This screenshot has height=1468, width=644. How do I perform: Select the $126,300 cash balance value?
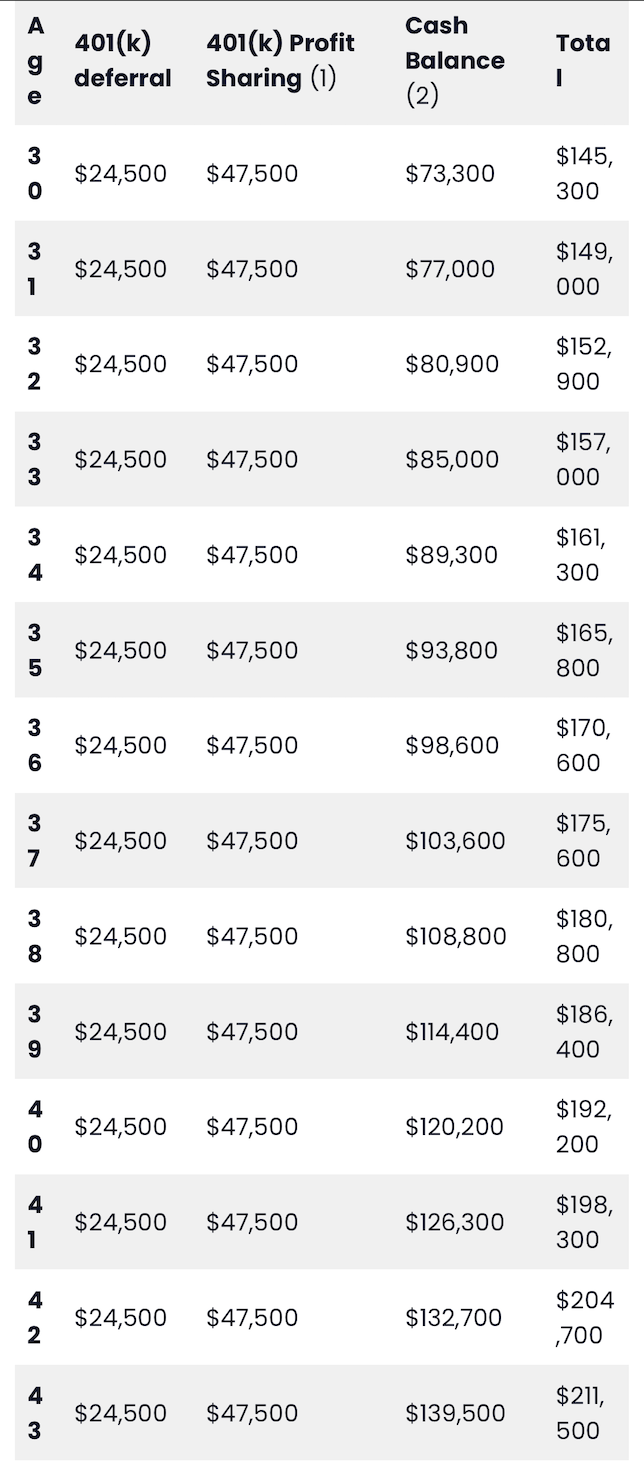455,1223
